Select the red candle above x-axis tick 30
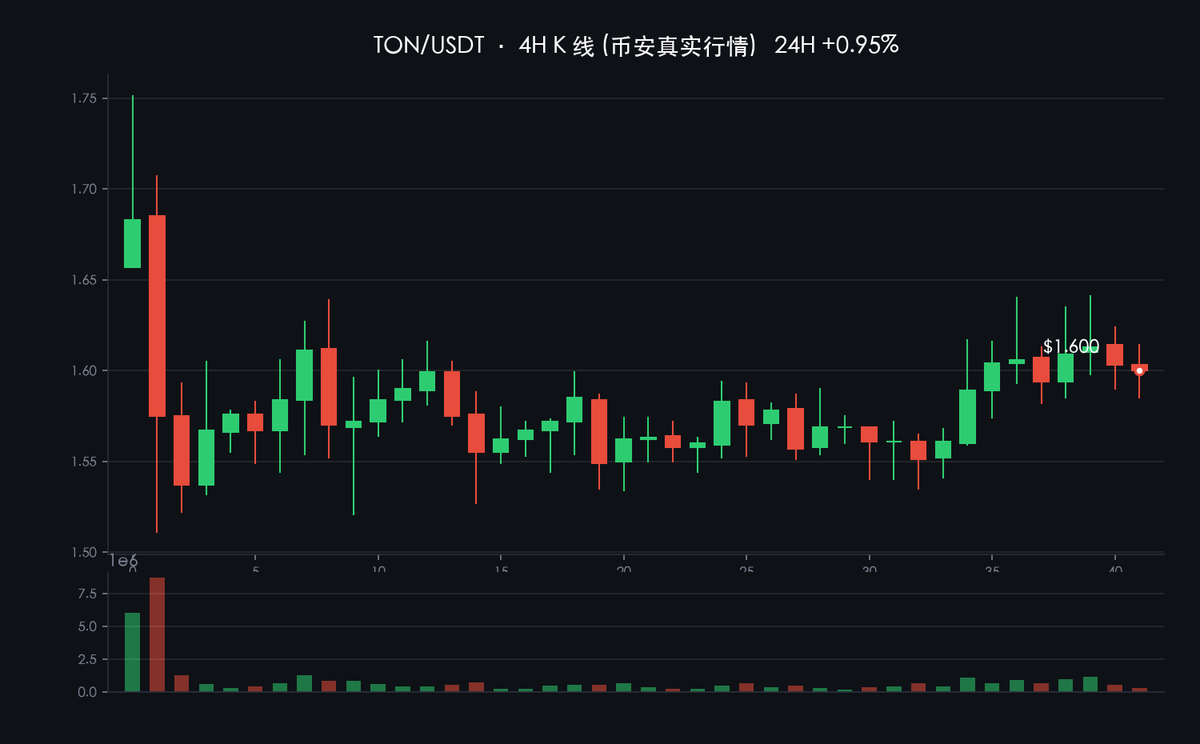The width and height of the screenshot is (1200, 744). pos(869,434)
